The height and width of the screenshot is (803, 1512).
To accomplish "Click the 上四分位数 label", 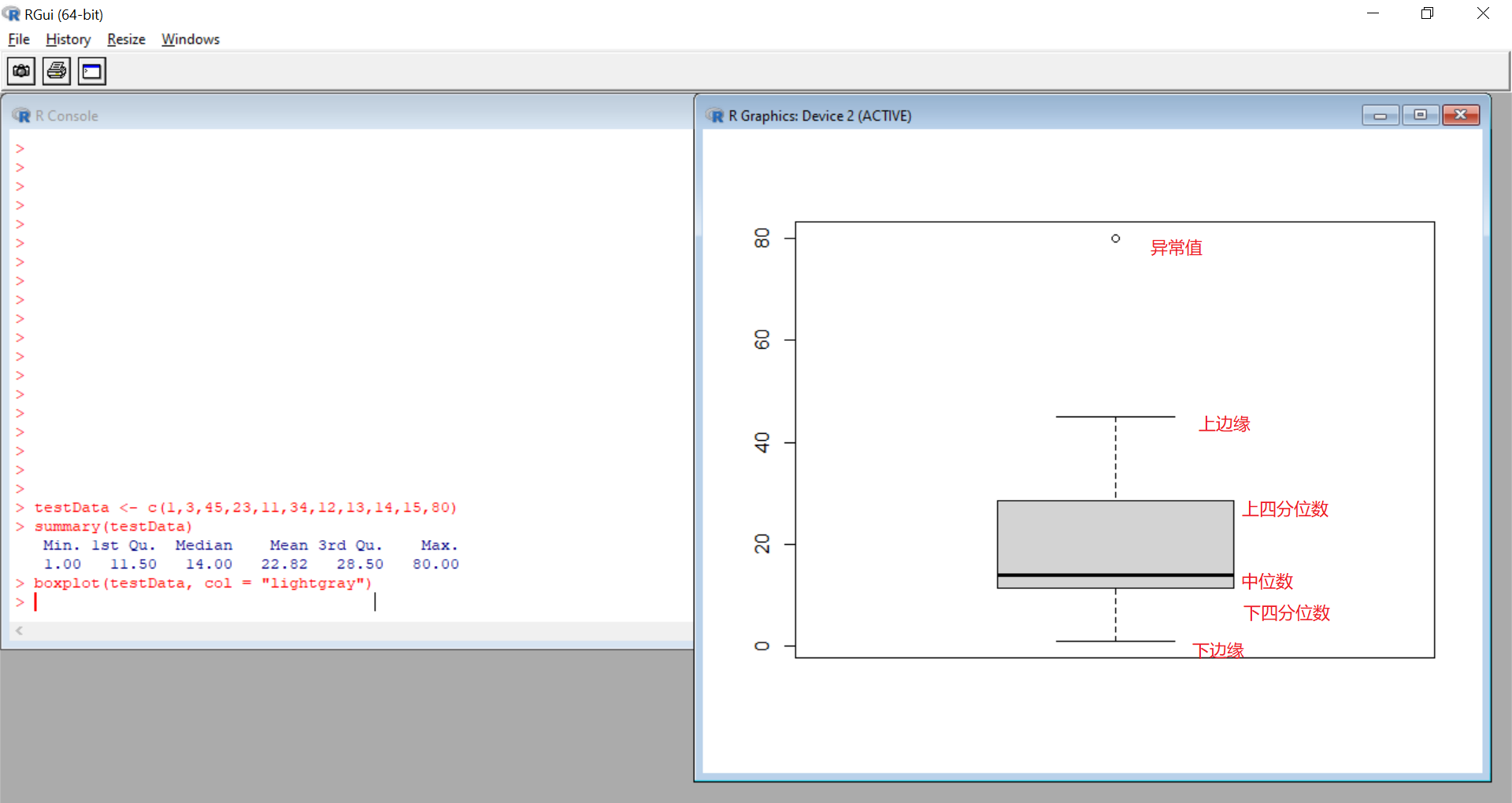I will 1285,509.
